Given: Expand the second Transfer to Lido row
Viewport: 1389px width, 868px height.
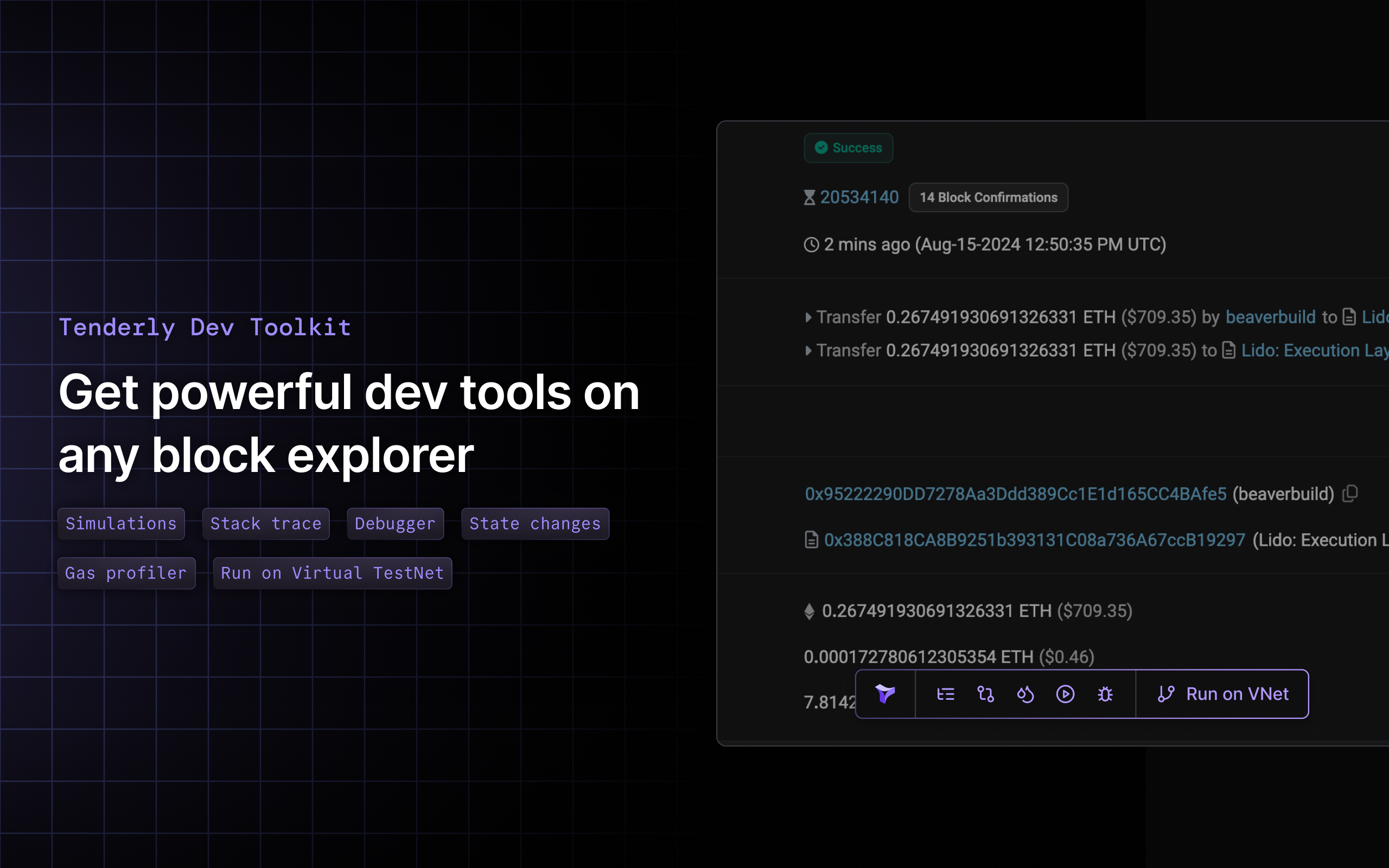Looking at the screenshot, I should (808, 350).
